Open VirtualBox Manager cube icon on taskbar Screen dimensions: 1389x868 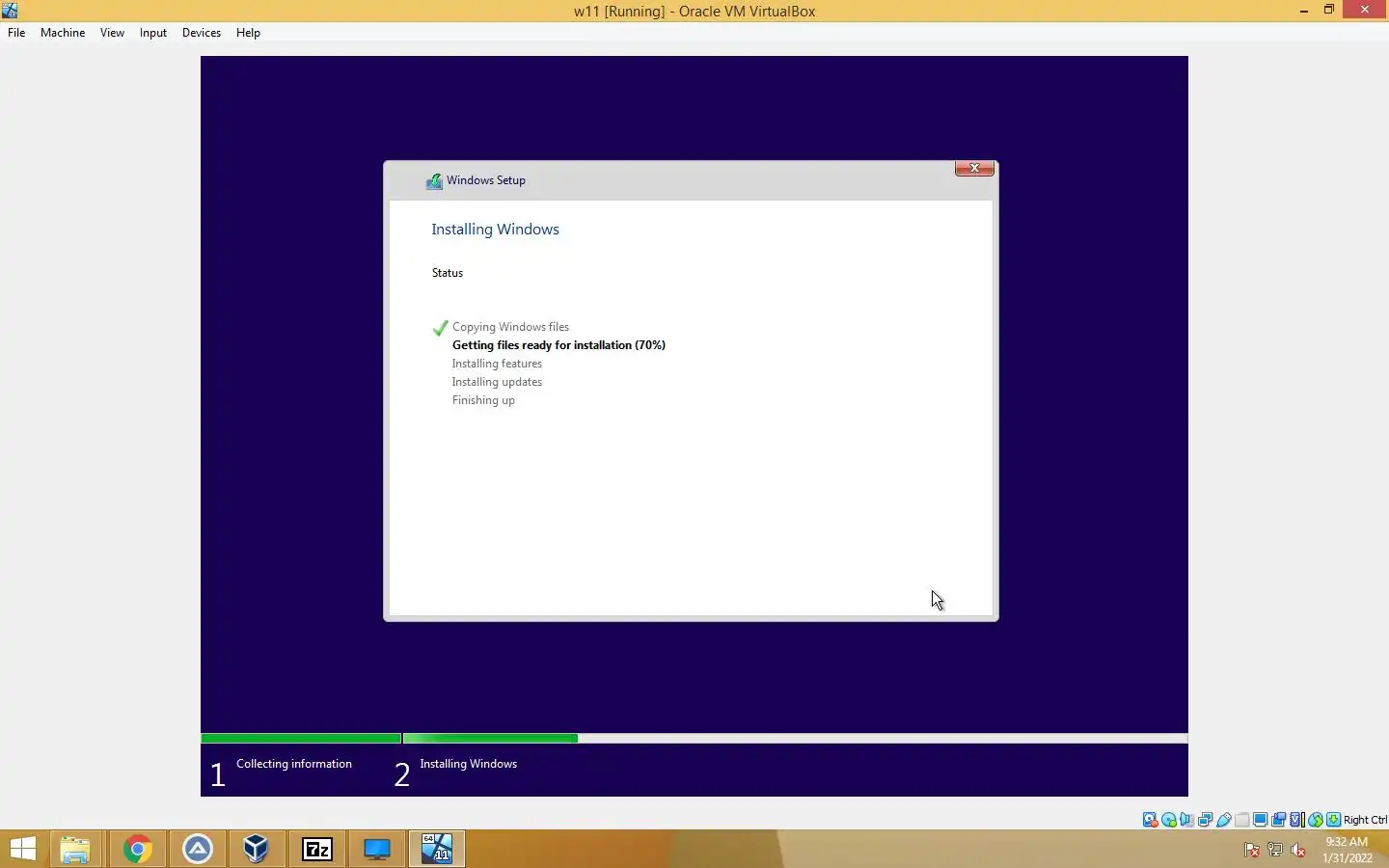[257, 850]
